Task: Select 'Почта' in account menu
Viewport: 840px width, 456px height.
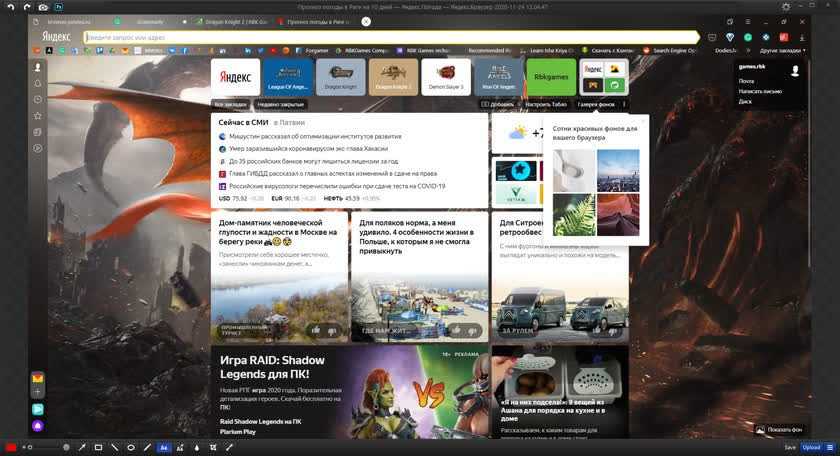Action: [x=747, y=81]
